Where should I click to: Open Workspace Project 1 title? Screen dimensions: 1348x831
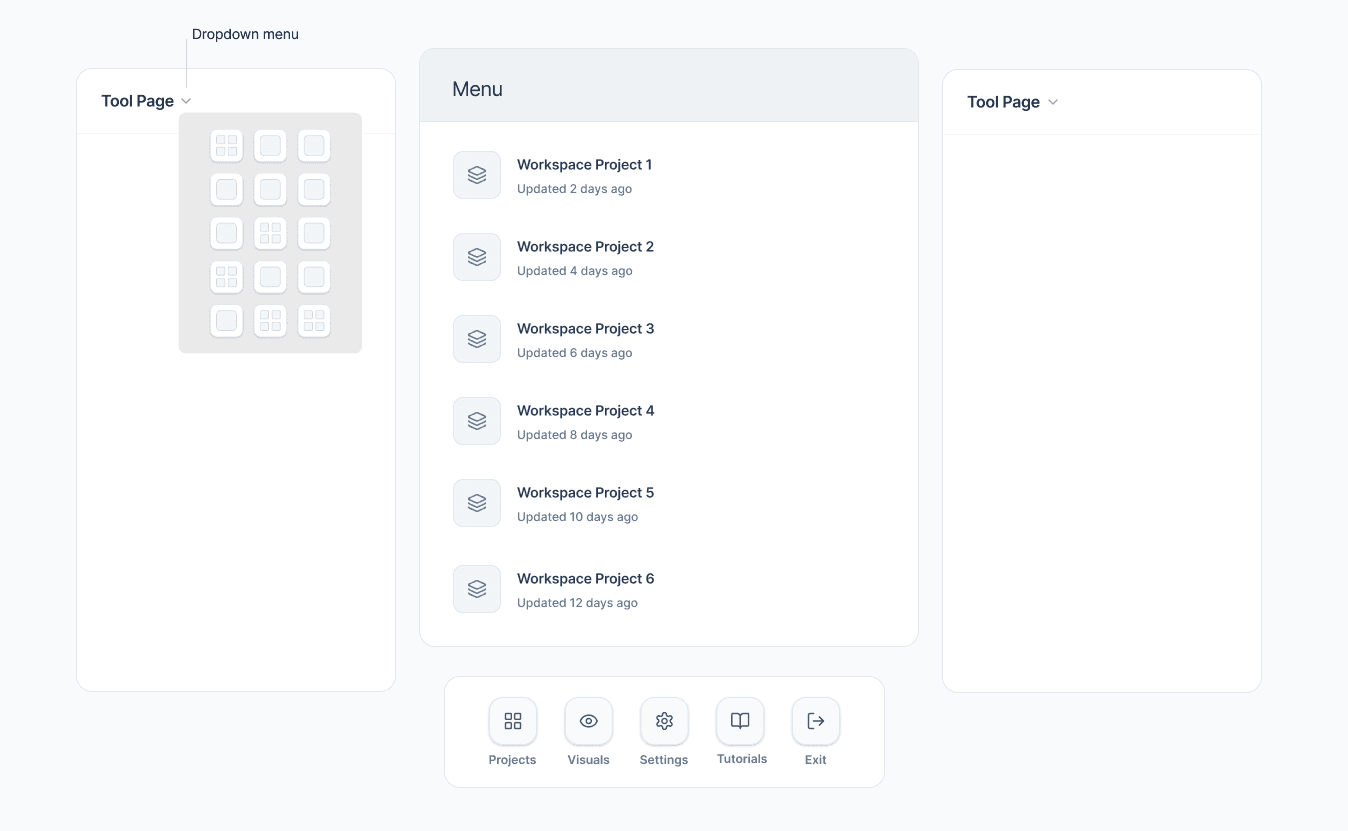[584, 165]
